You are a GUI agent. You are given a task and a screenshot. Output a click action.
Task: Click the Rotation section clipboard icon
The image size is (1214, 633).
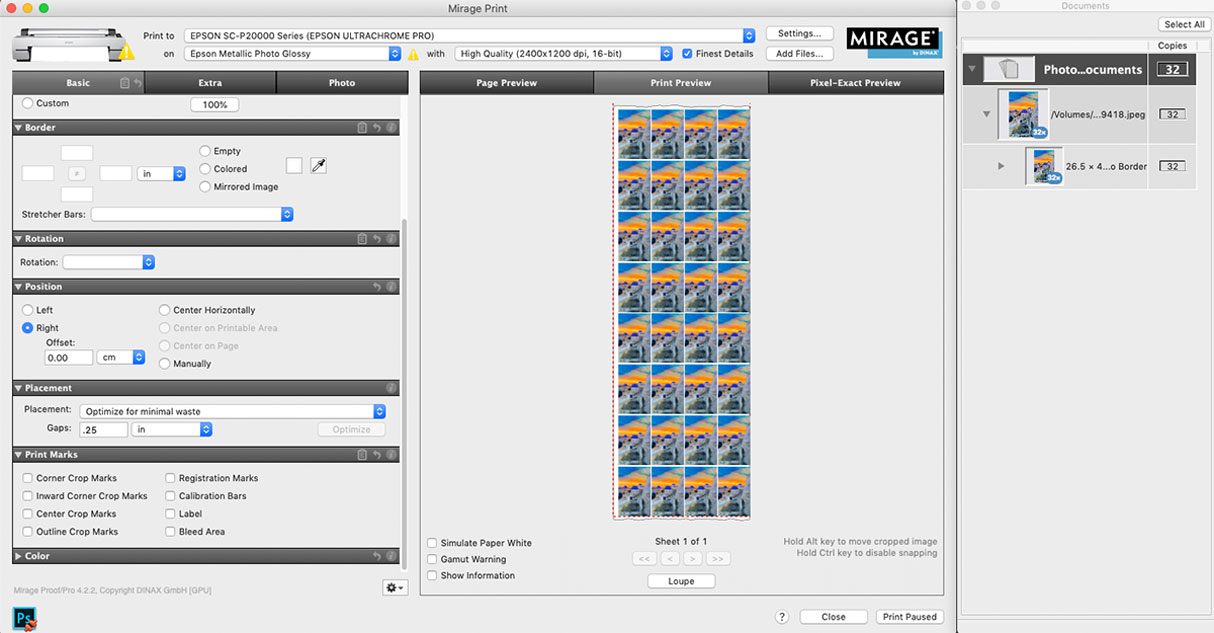[x=363, y=239]
